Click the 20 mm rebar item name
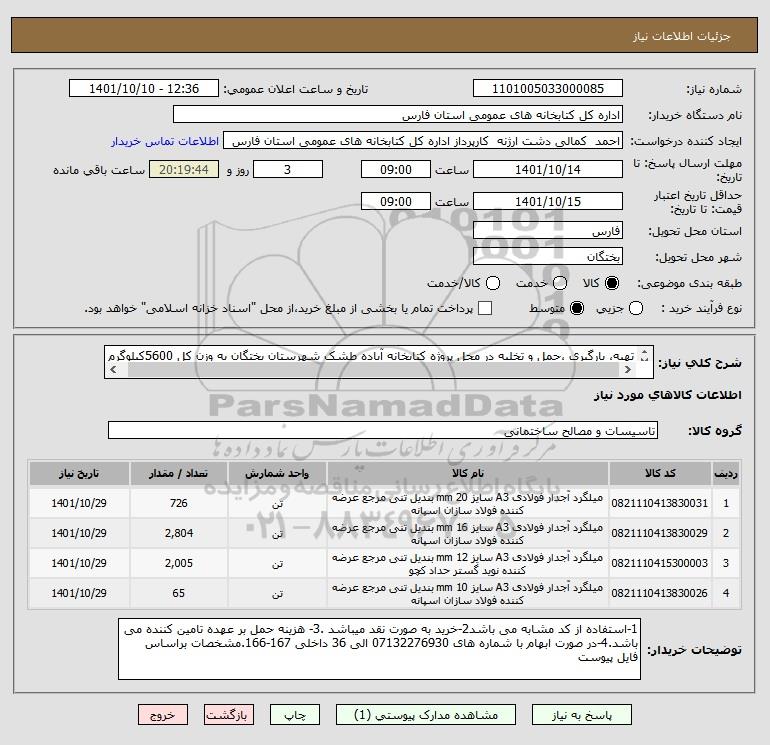 468,504
